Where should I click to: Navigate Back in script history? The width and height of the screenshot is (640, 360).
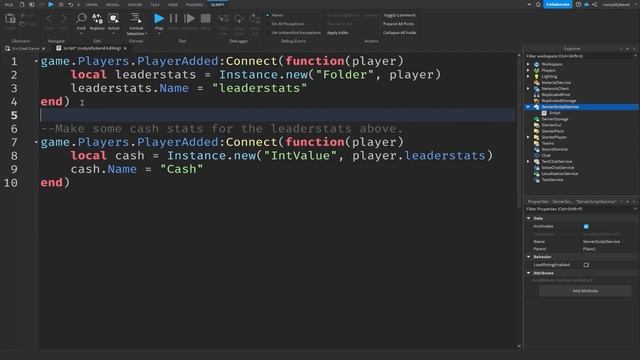click(49, 18)
